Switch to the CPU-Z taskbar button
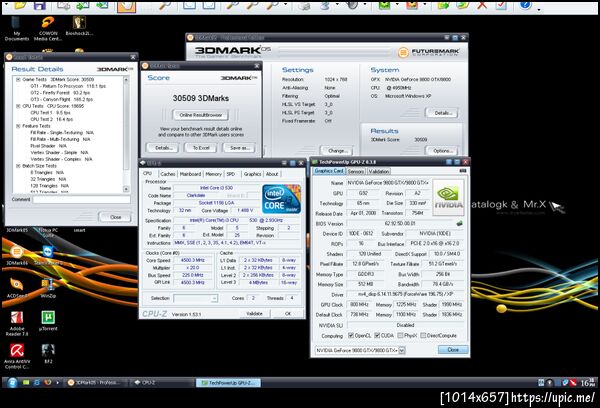This screenshot has width=600, height=408. coord(162,382)
